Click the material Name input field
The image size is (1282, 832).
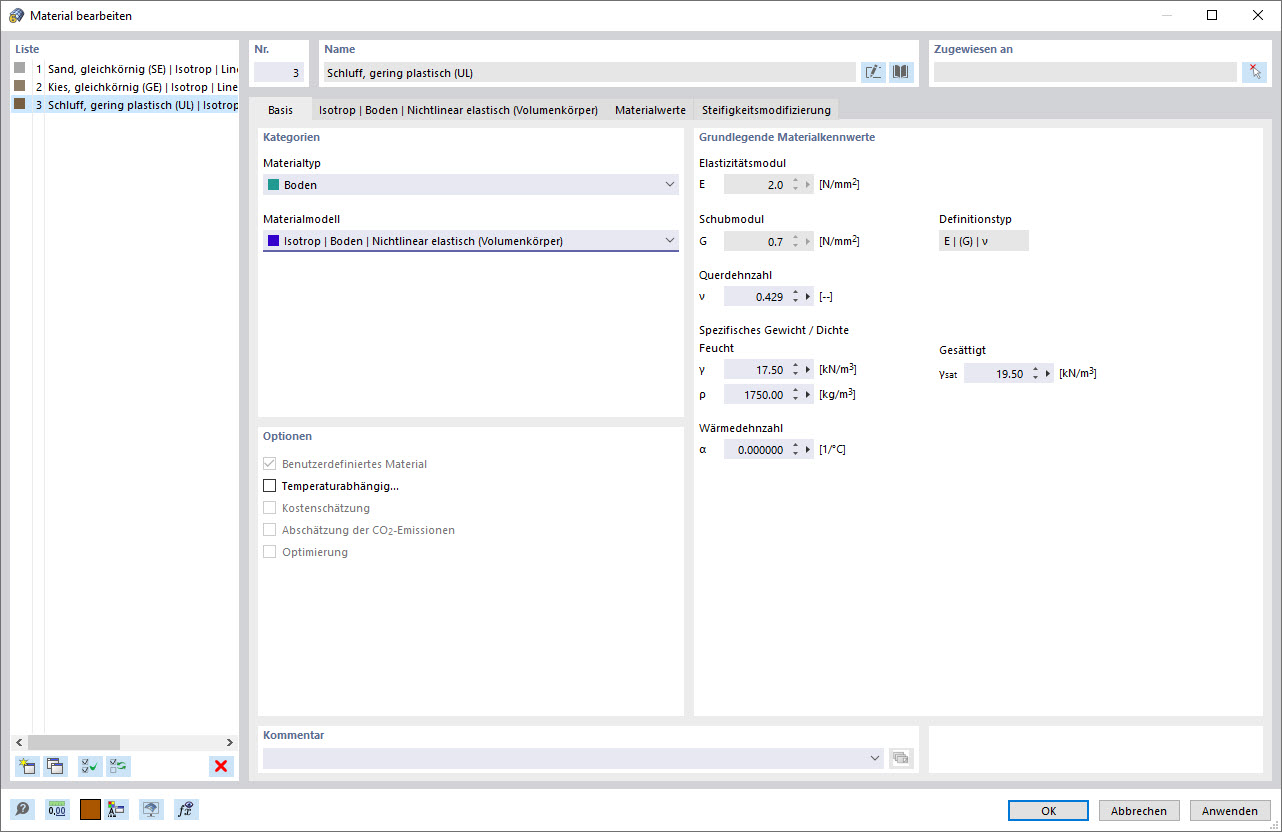(590, 72)
